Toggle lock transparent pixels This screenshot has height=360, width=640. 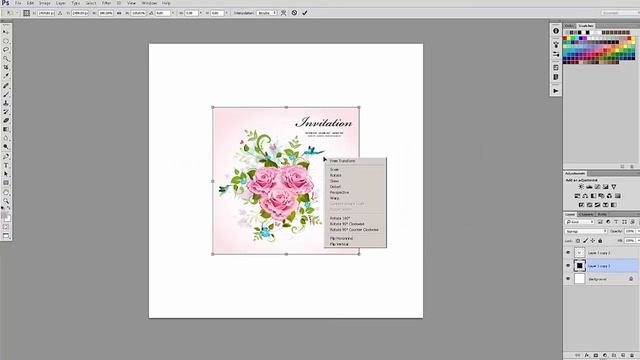coord(578,241)
